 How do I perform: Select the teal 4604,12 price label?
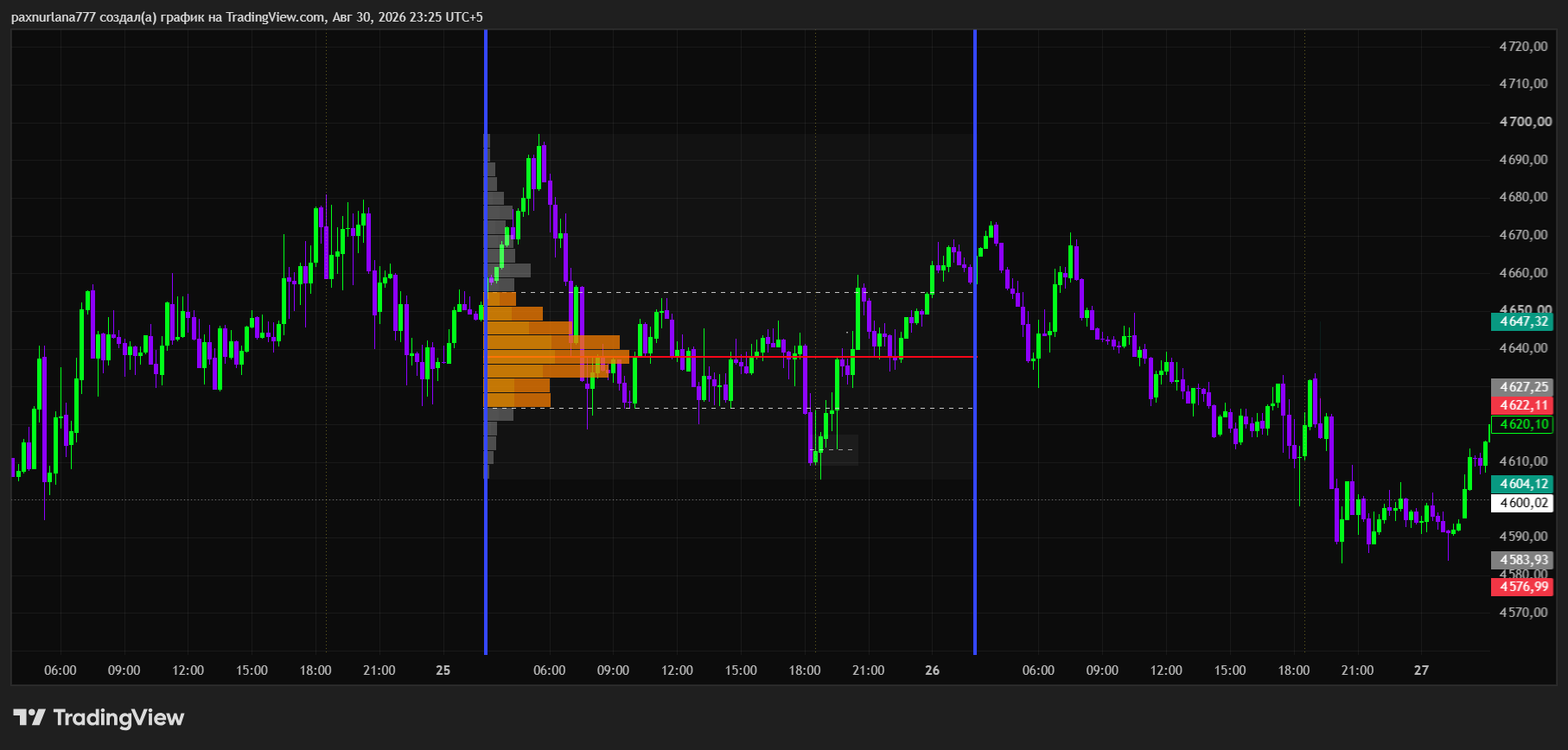tap(1522, 484)
